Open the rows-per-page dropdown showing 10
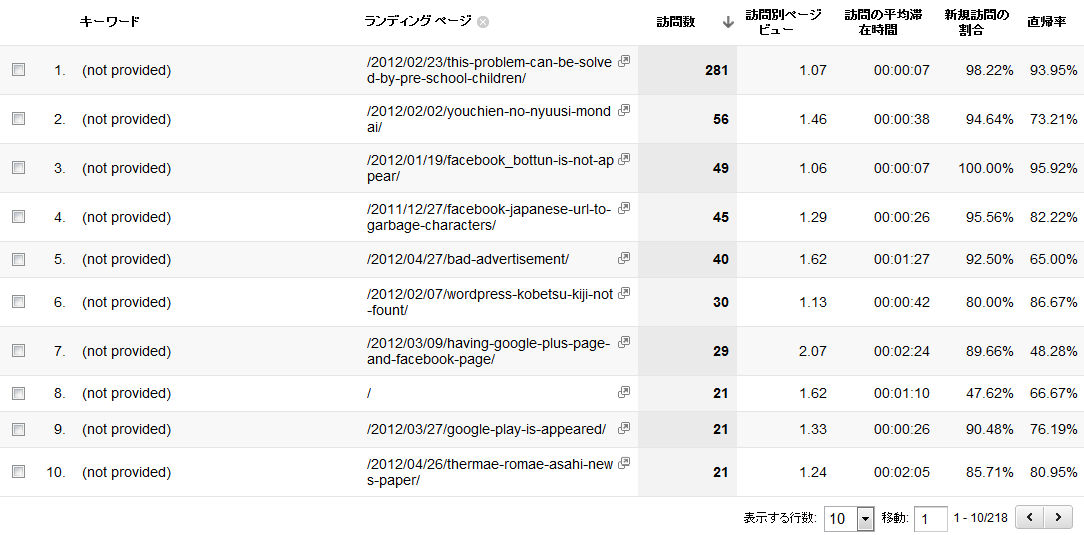 pyautogui.click(x=849, y=518)
